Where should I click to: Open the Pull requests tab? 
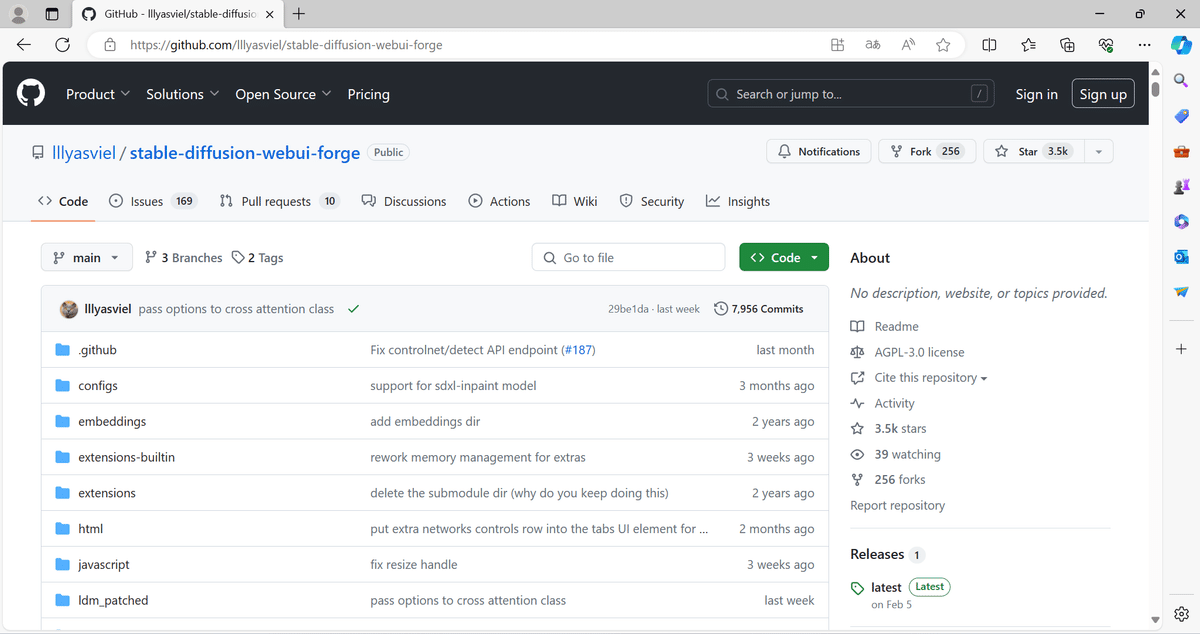[x=276, y=201]
